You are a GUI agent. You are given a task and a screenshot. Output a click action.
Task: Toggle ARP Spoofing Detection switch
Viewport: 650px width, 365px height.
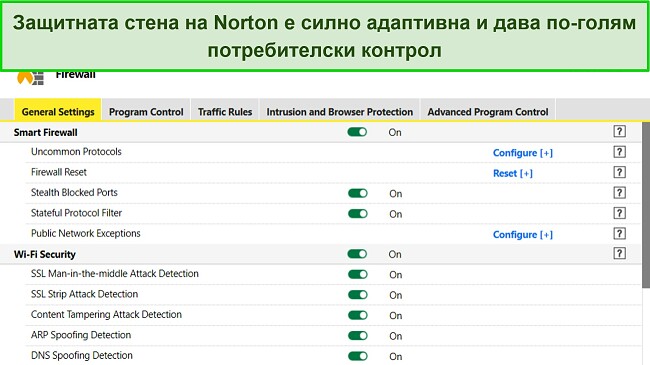(358, 336)
